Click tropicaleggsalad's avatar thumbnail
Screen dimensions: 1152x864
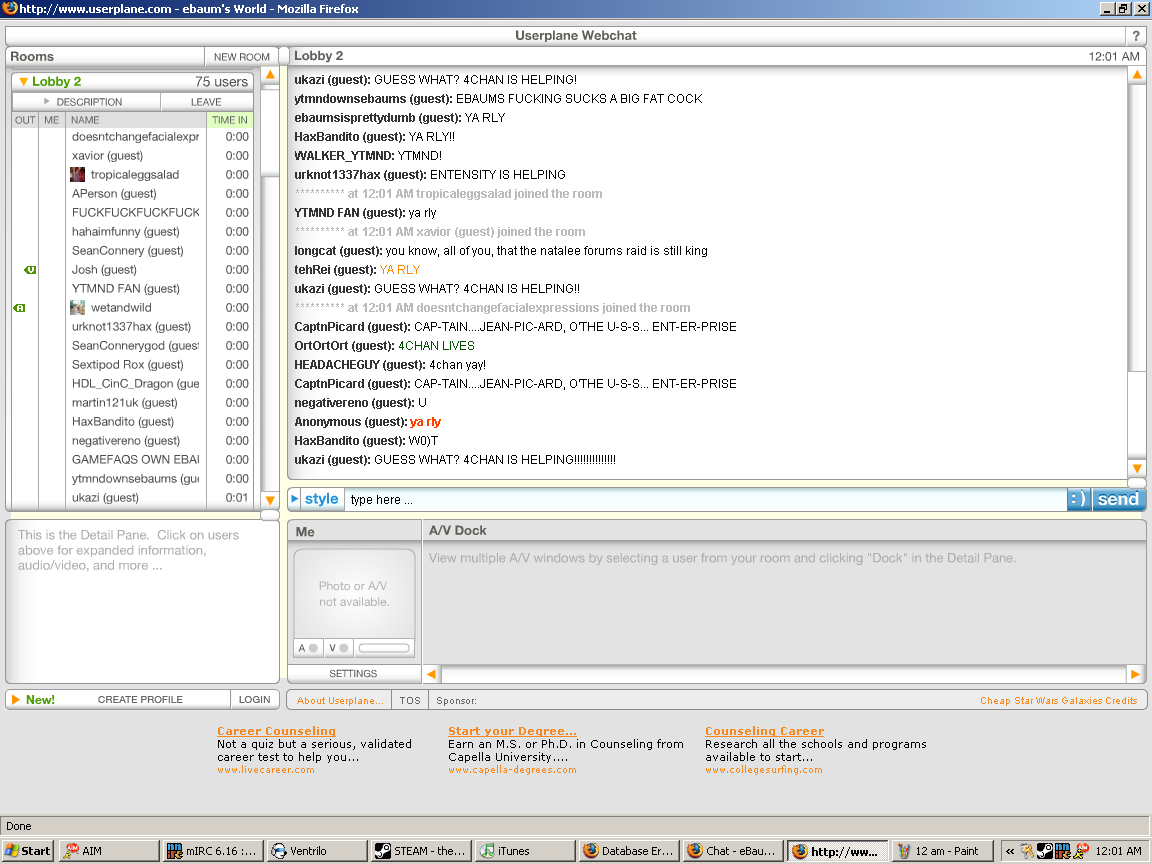(77, 175)
